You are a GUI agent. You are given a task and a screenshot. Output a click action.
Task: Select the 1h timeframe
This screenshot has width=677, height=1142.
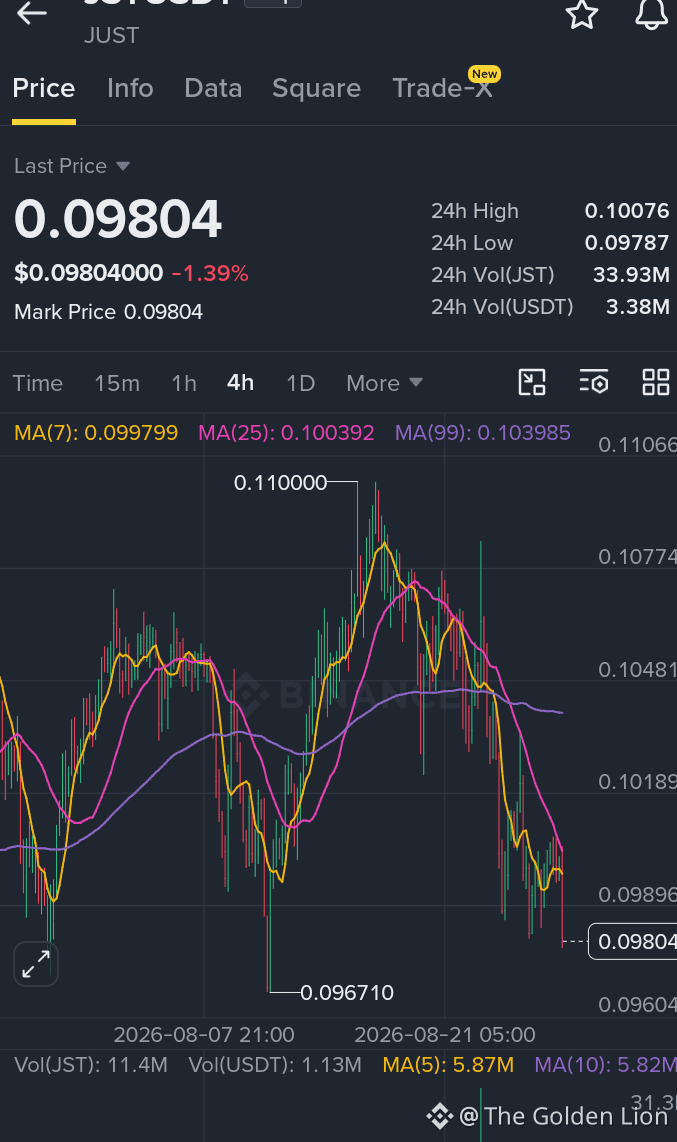pos(183,383)
